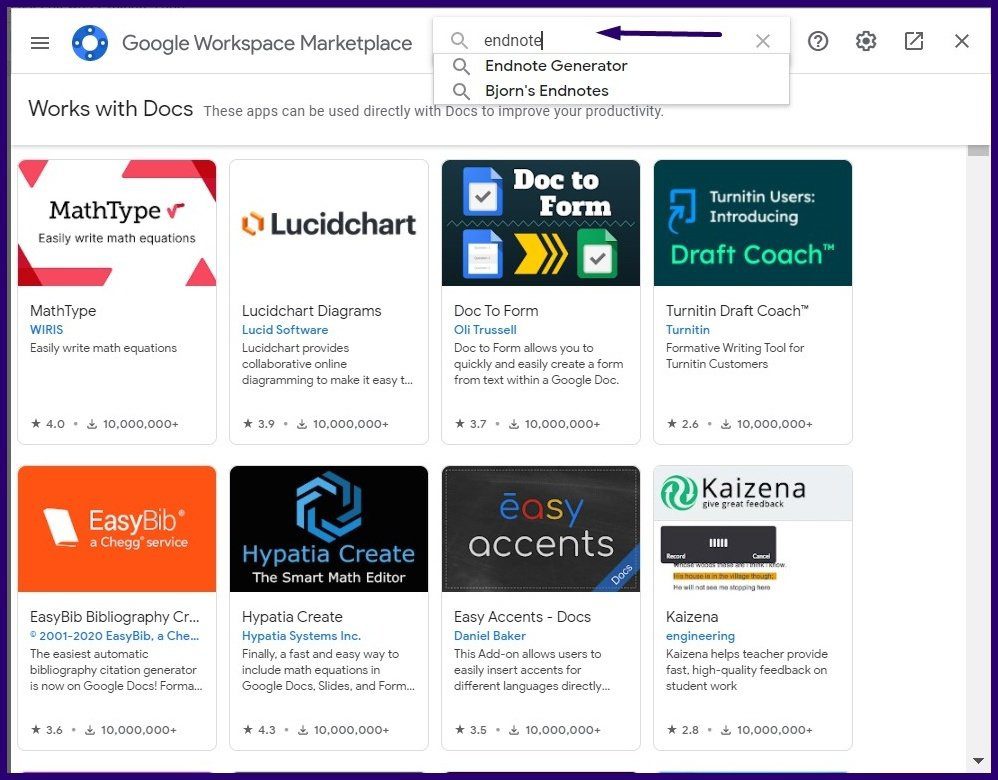This screenshot has height=780, width=998.
Task: Click the Lucidchart download count icon
Action: (302, 424)
